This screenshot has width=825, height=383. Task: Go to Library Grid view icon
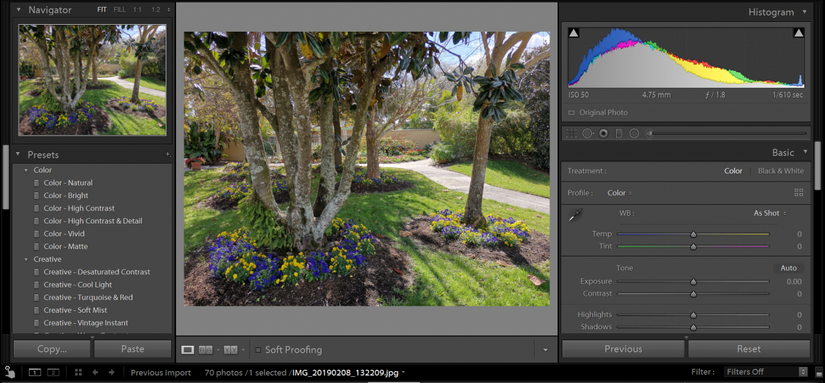tap(78, 372)
